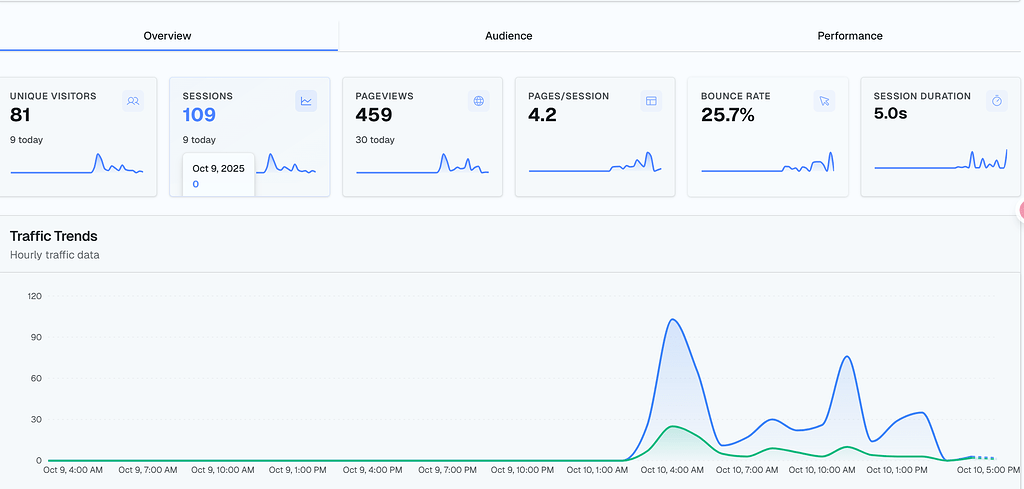Click the BOUNCE RATE card label

[x=735, y=96]
